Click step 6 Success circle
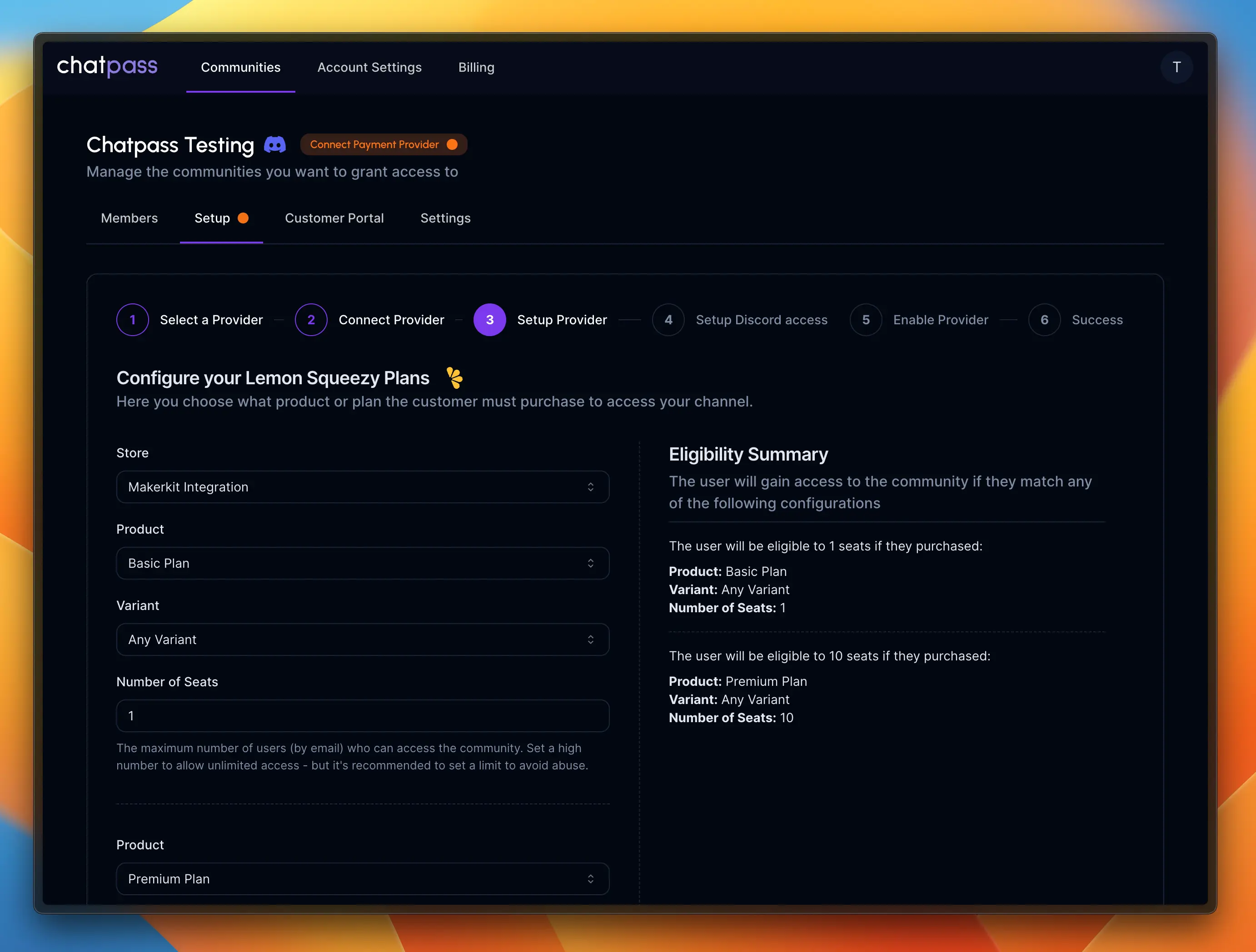1256x952 pixels. 1044,320
